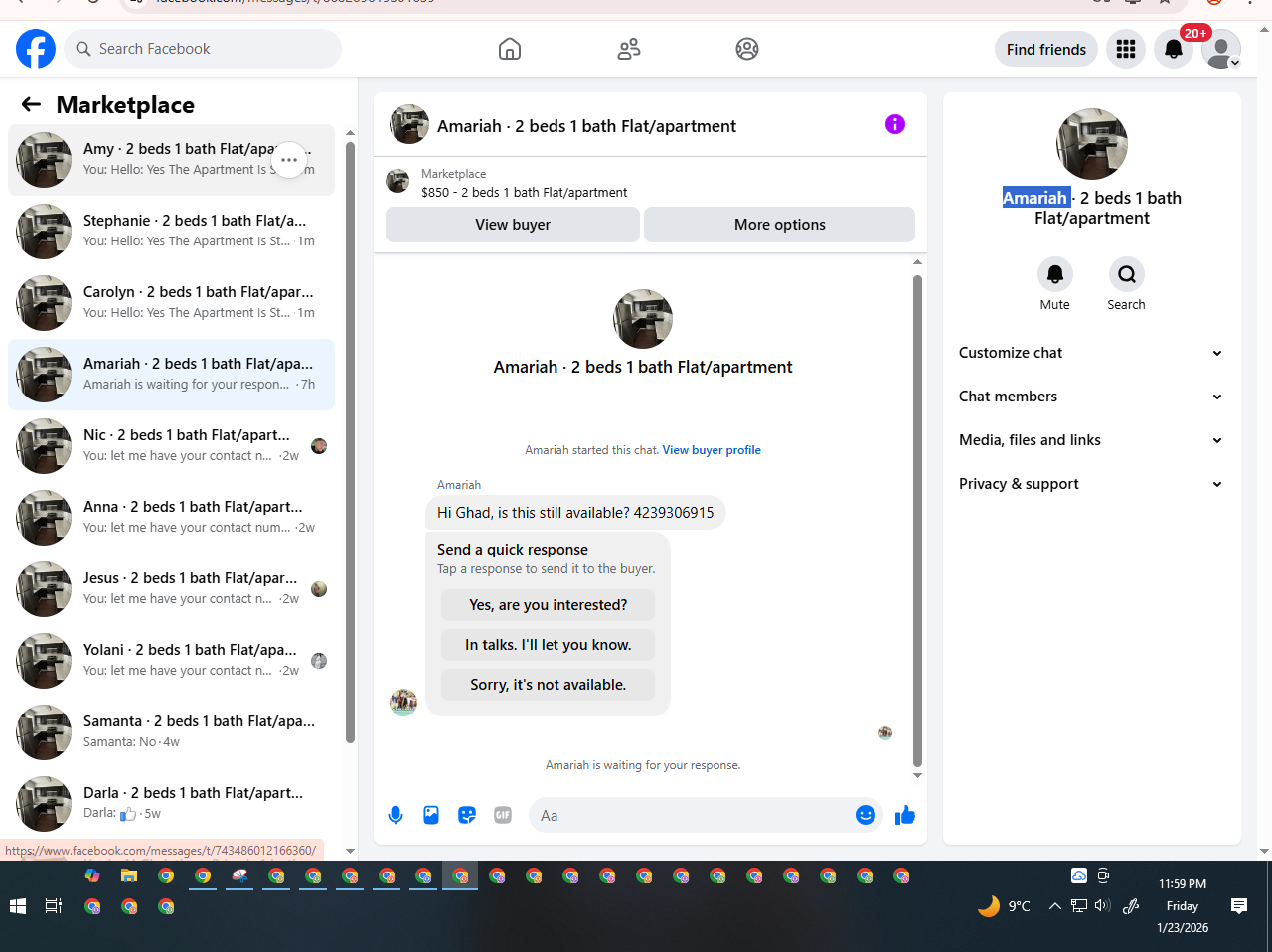The height and width of the screenshot is (952, 1272).
Task: Choose a GIF with the GIF icon
Action: pos(503,815)
